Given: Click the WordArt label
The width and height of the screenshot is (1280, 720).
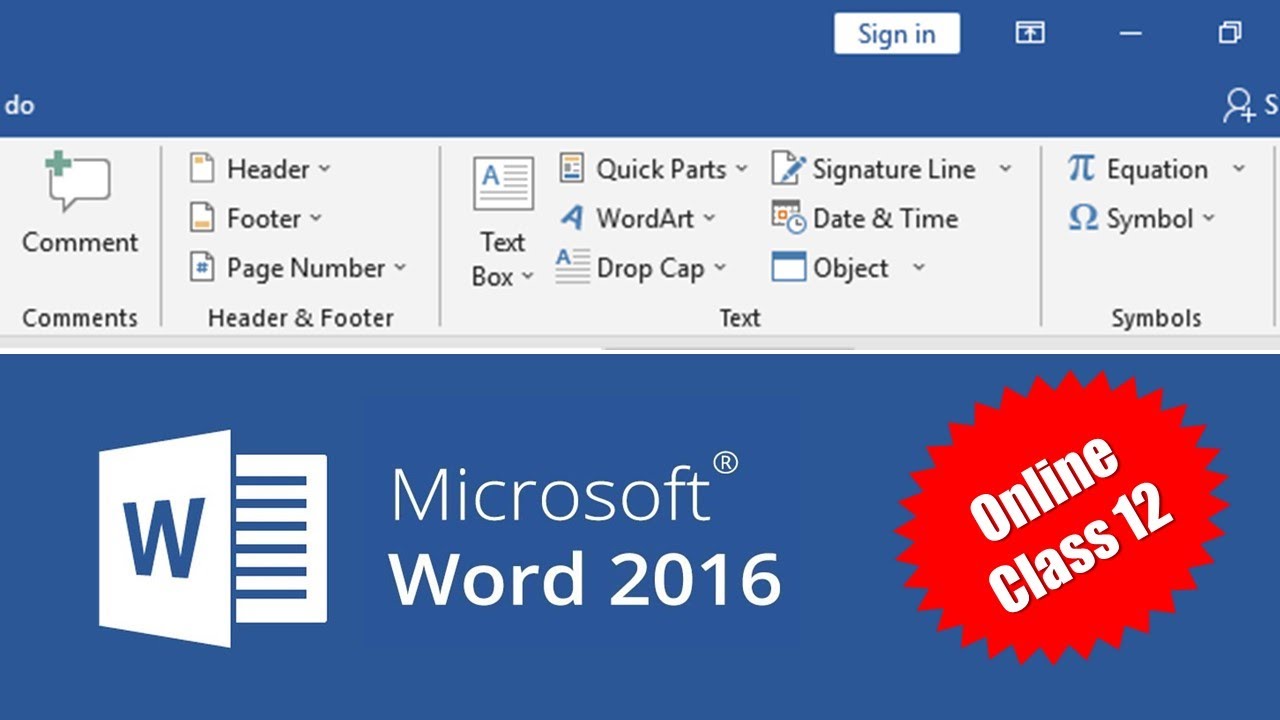Looking at the screenshot, I should tap(645, 218).
